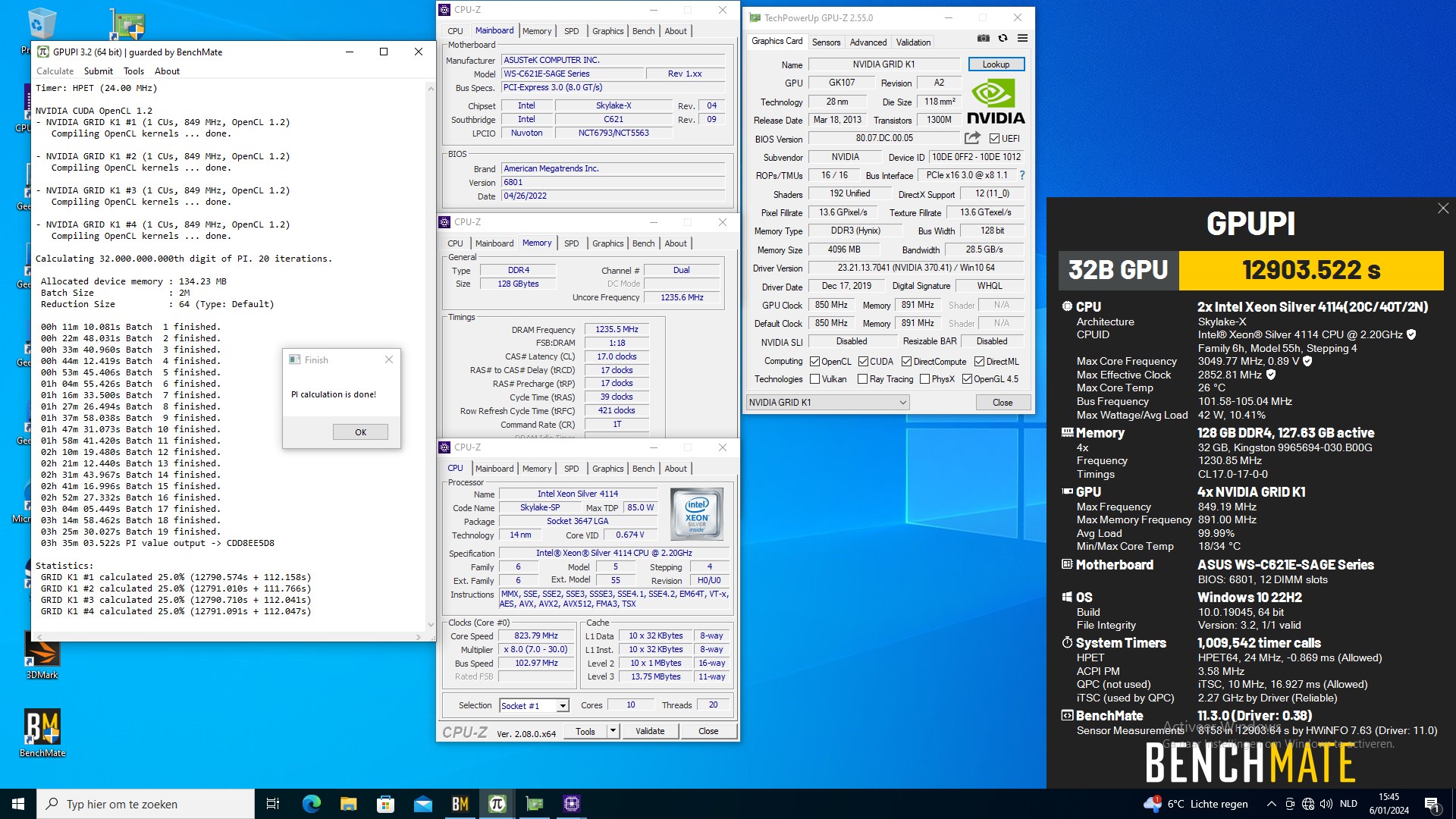Open Bench tab in the CPU-Z Memory window

pyautogui.click(x=643, y=243)
